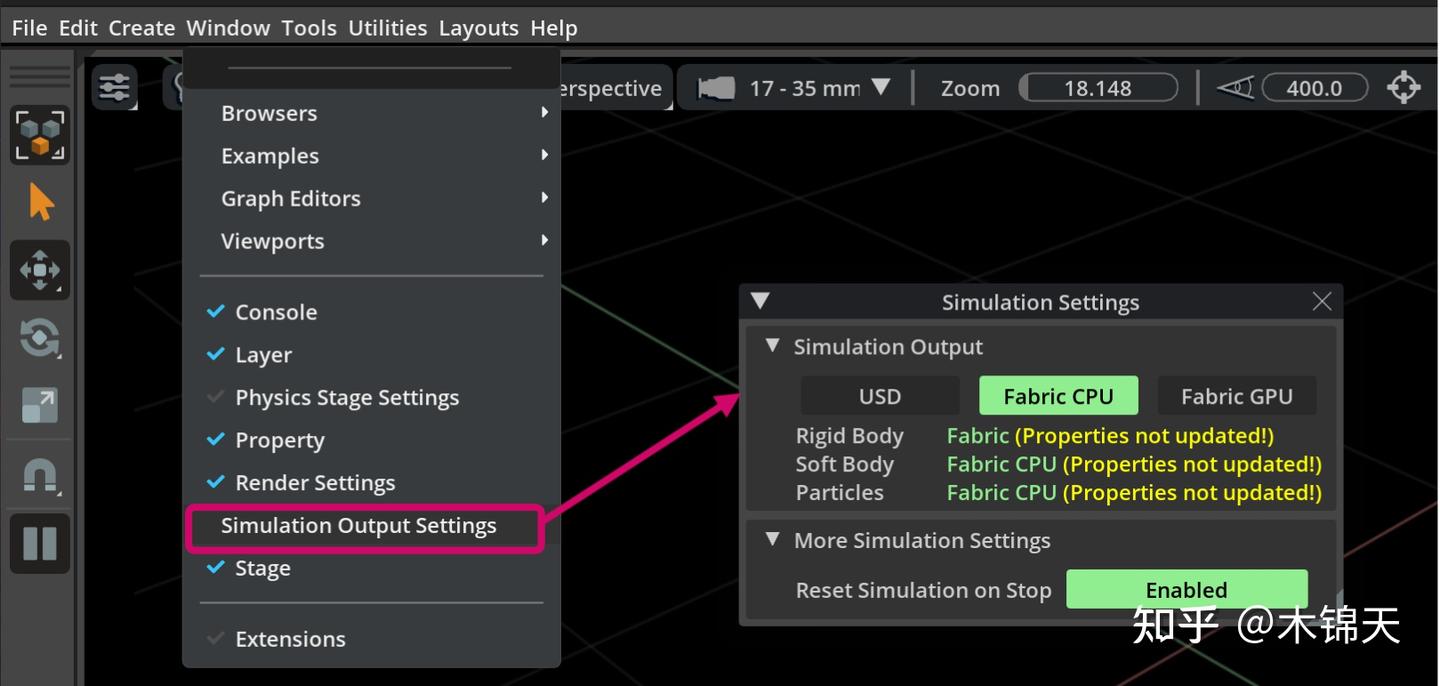Click the pause simulation button
The width and height of the screenshot is (1440, 686).
tap(40, 543)
